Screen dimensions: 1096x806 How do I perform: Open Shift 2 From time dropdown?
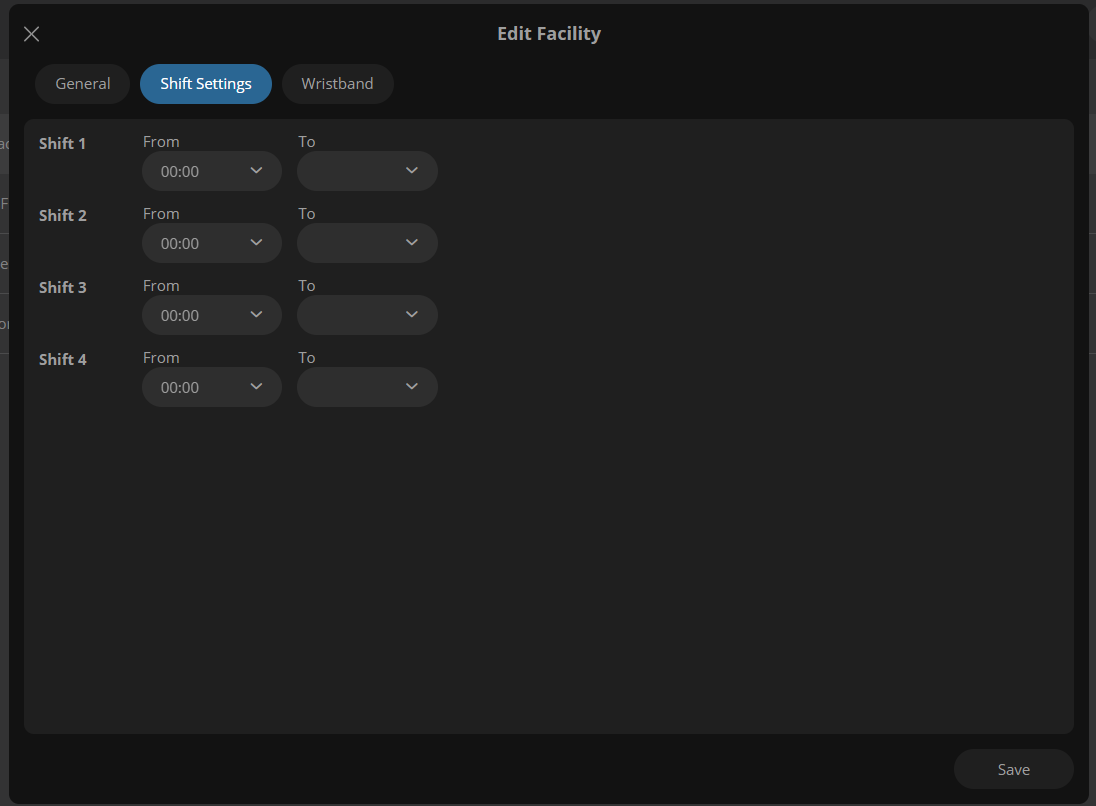[211, 243]
